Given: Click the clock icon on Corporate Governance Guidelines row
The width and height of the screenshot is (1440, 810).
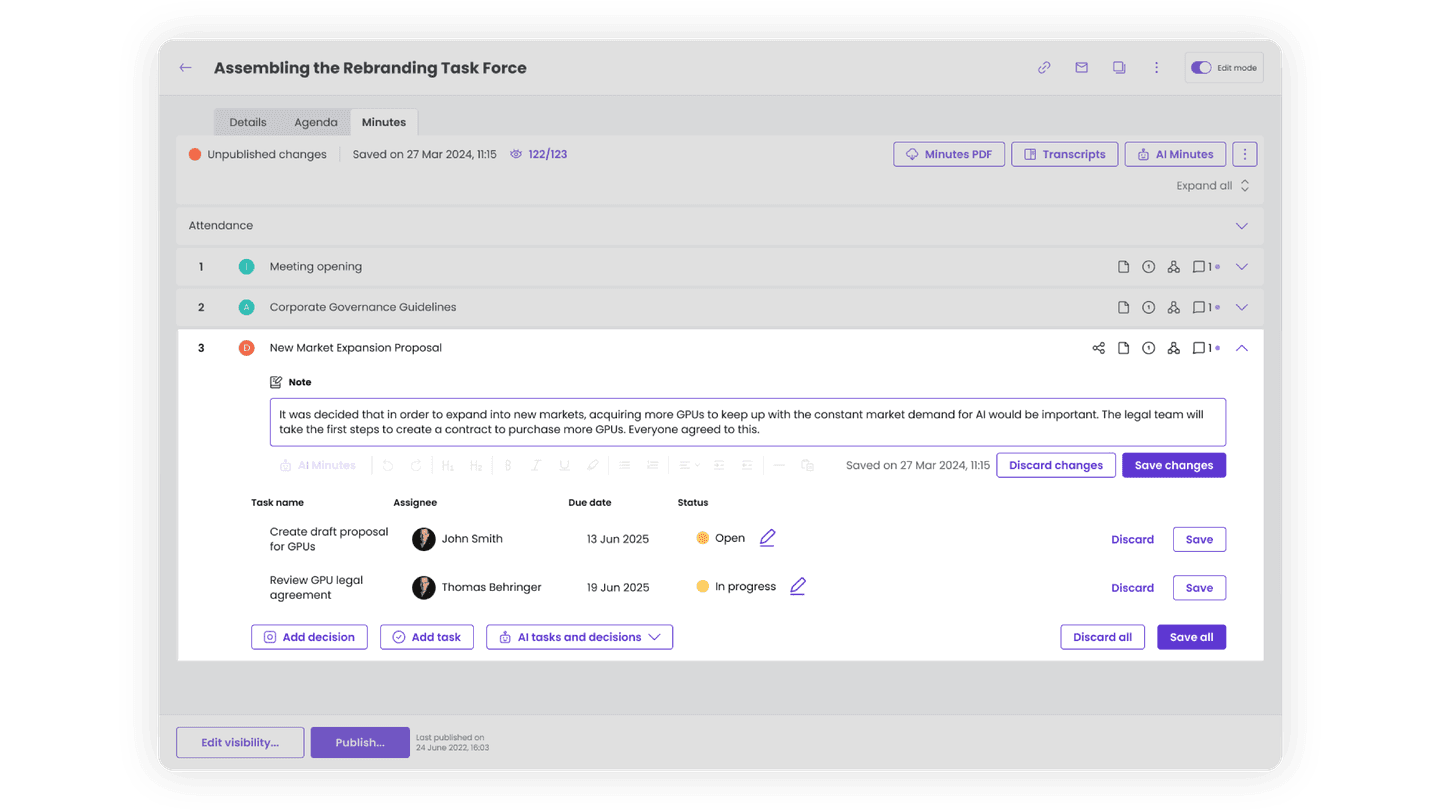Looking at the screenshot, I should [x=1148, y=307].
